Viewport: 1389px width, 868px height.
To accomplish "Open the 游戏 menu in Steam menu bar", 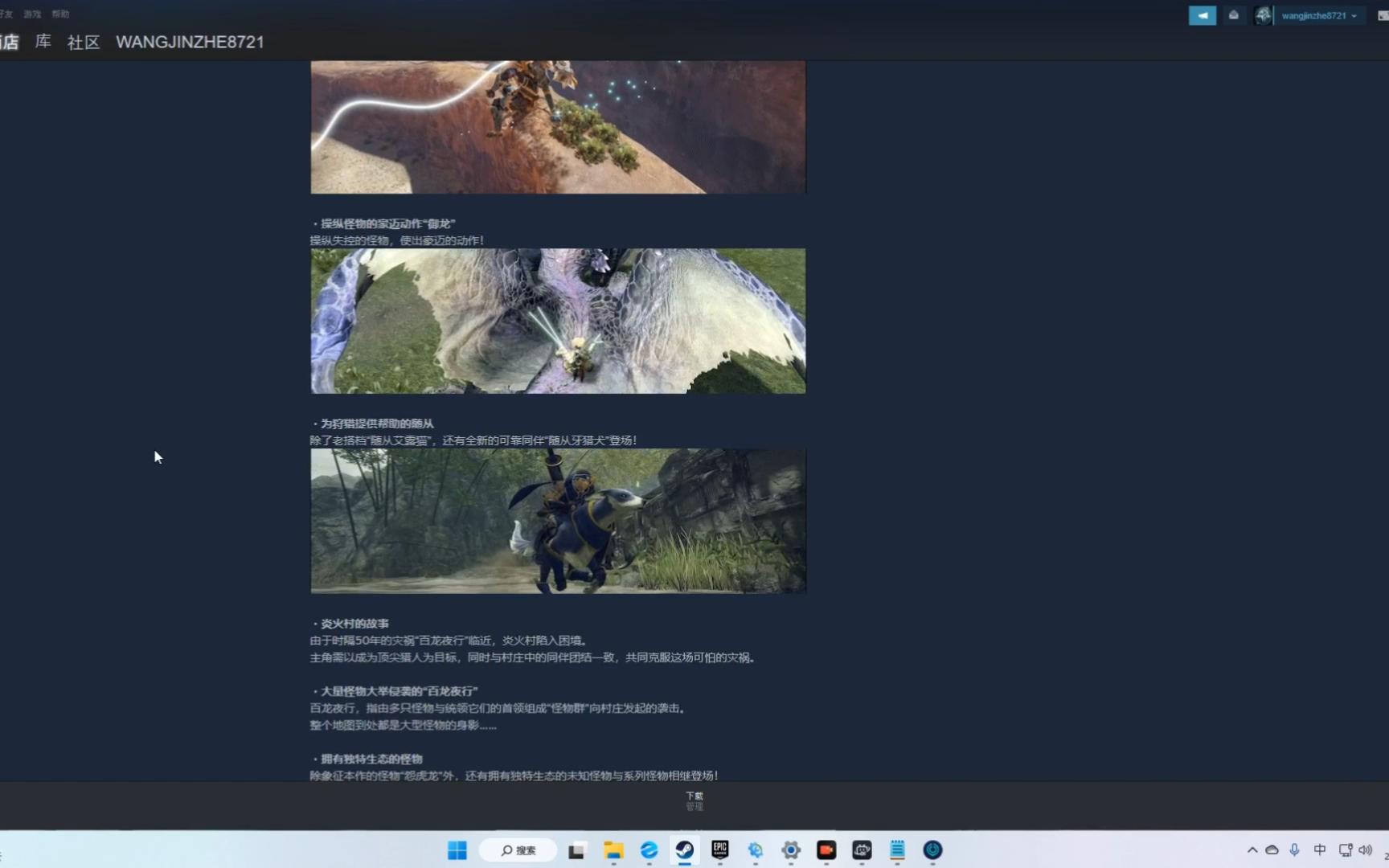I will pos(32,14).
